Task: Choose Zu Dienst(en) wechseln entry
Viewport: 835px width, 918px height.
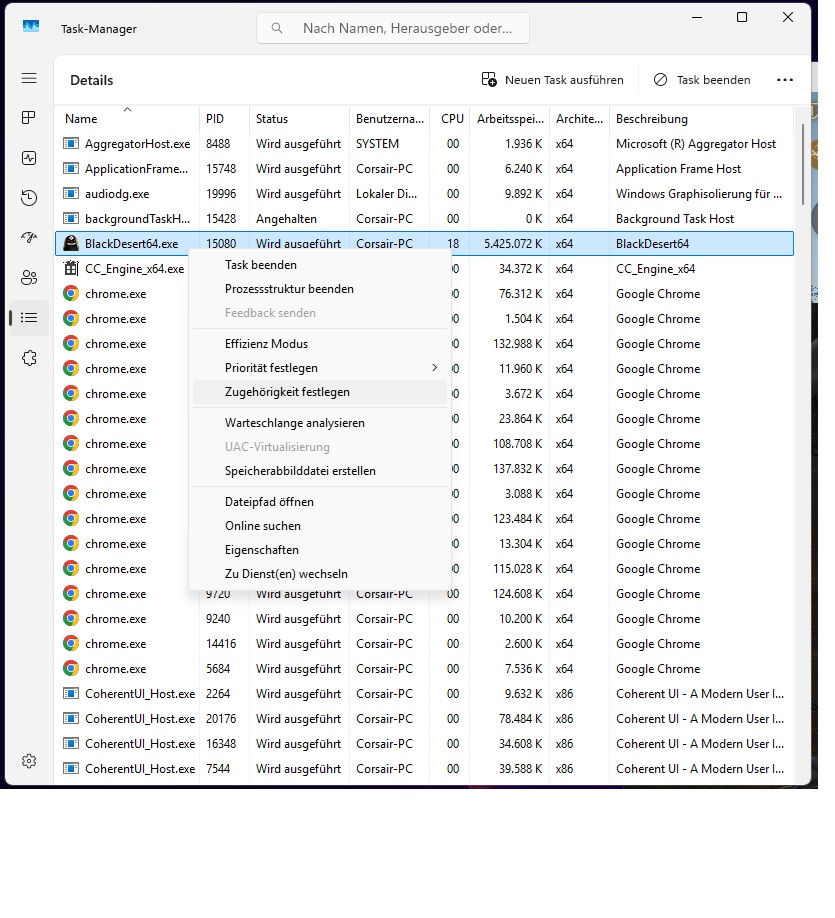Action: [320, 574]
